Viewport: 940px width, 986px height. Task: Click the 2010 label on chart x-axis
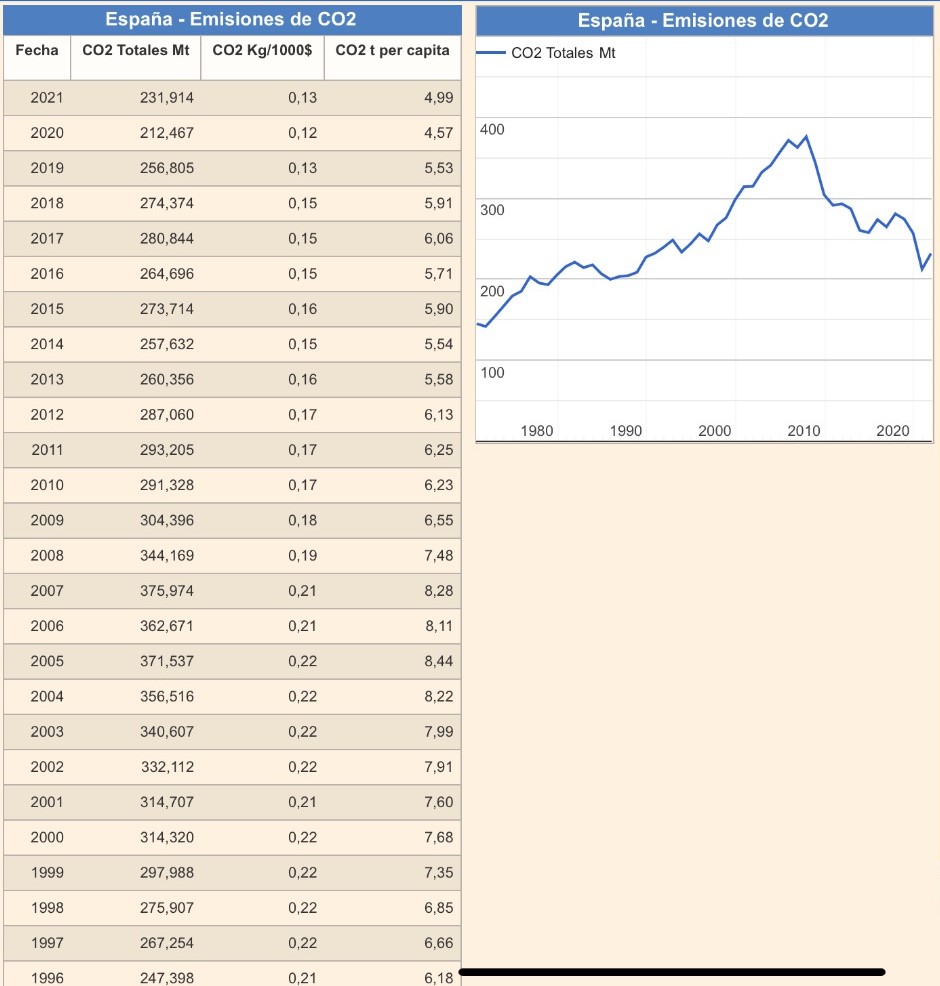pos(803,431)
